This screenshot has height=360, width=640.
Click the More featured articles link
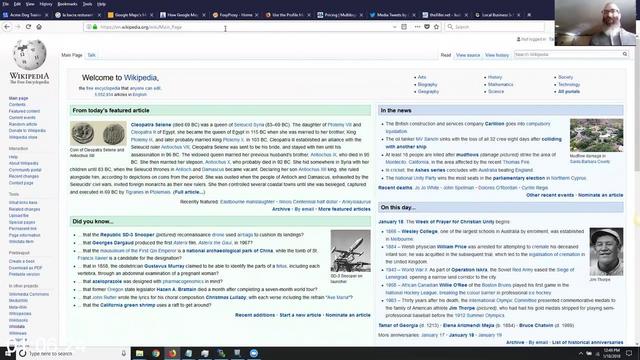(x=344, y=209)
